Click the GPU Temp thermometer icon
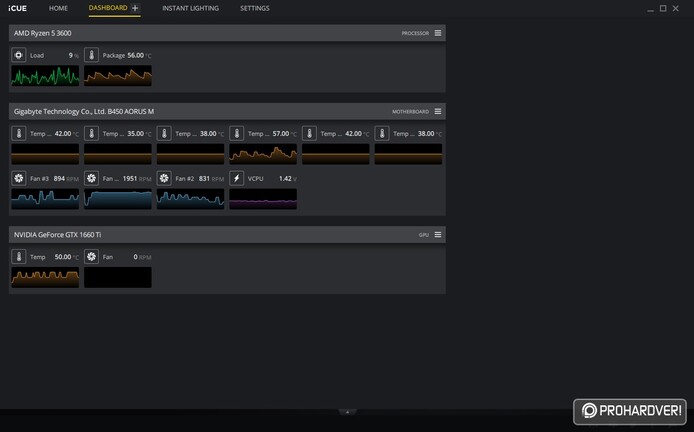This screenshot has height=432, width=694. pyautogui.click(x=19, y=257)
